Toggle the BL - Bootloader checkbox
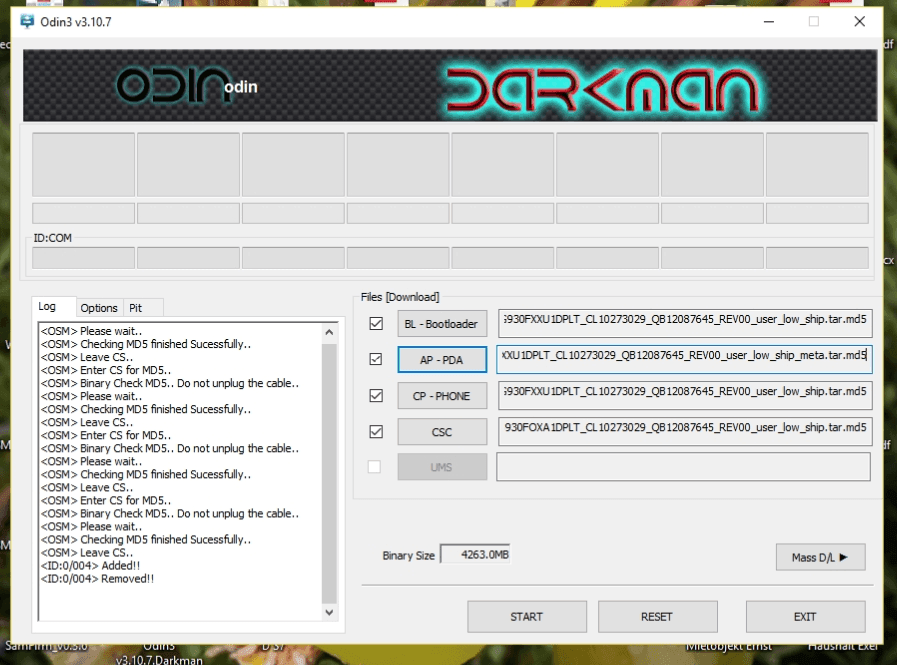897x665 pixels. 376,323
